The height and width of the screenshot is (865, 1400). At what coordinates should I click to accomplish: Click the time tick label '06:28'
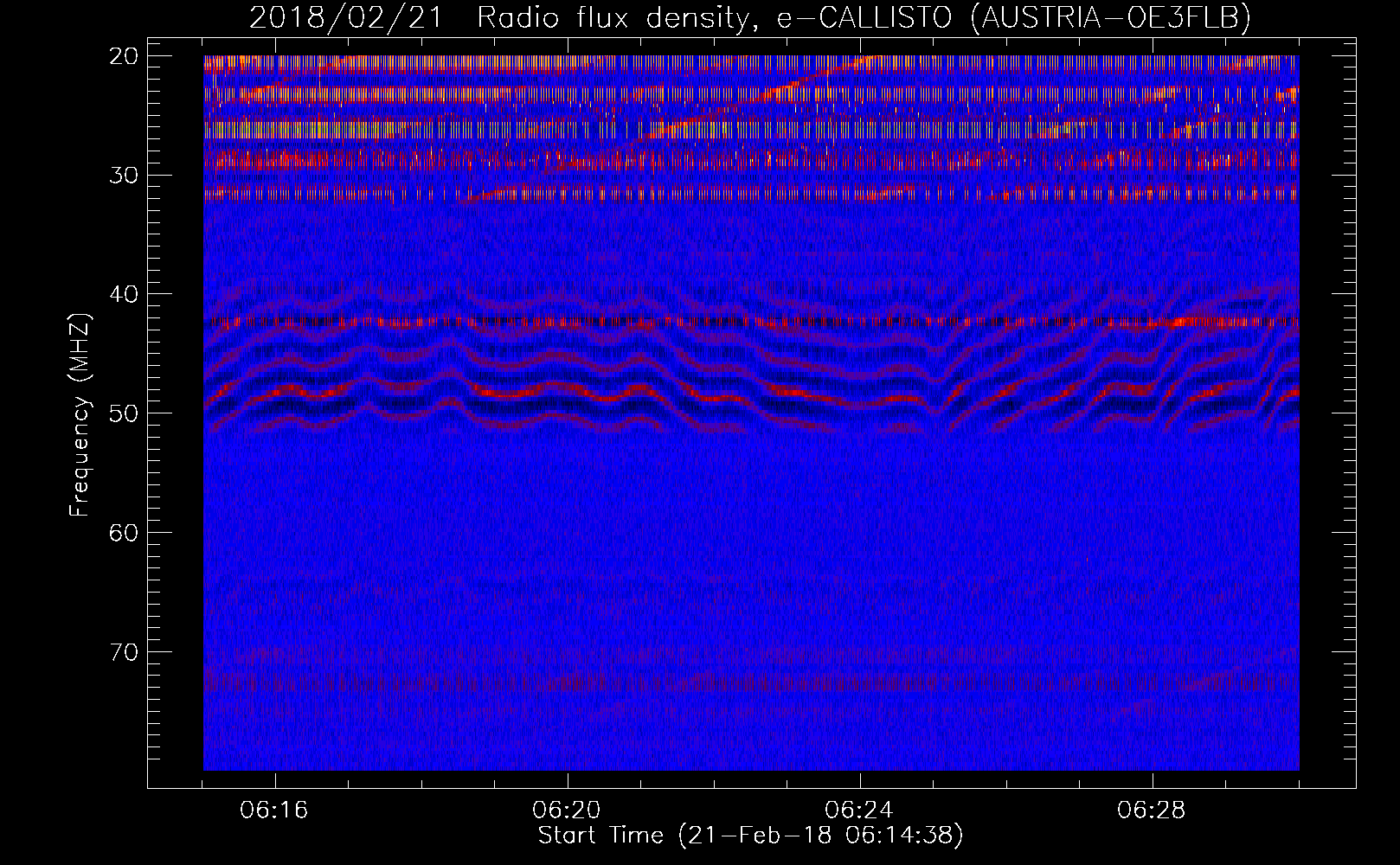tap(1152, 811)
